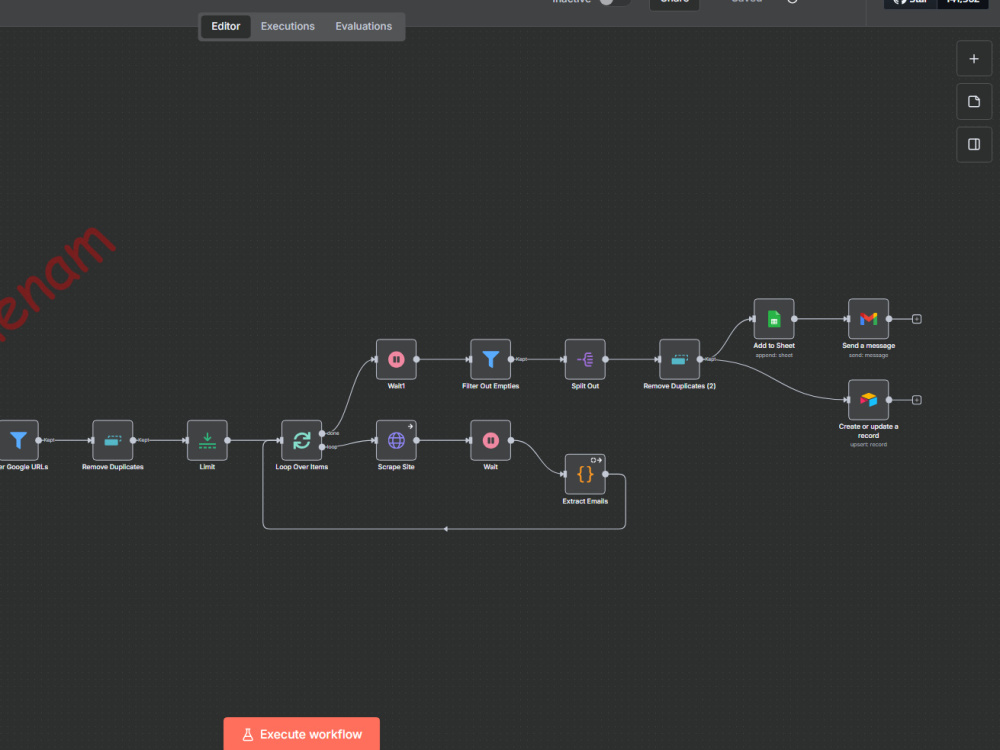
Task: Click the 'Filter Out Empties' node label
Action: (x=490, y=386)
